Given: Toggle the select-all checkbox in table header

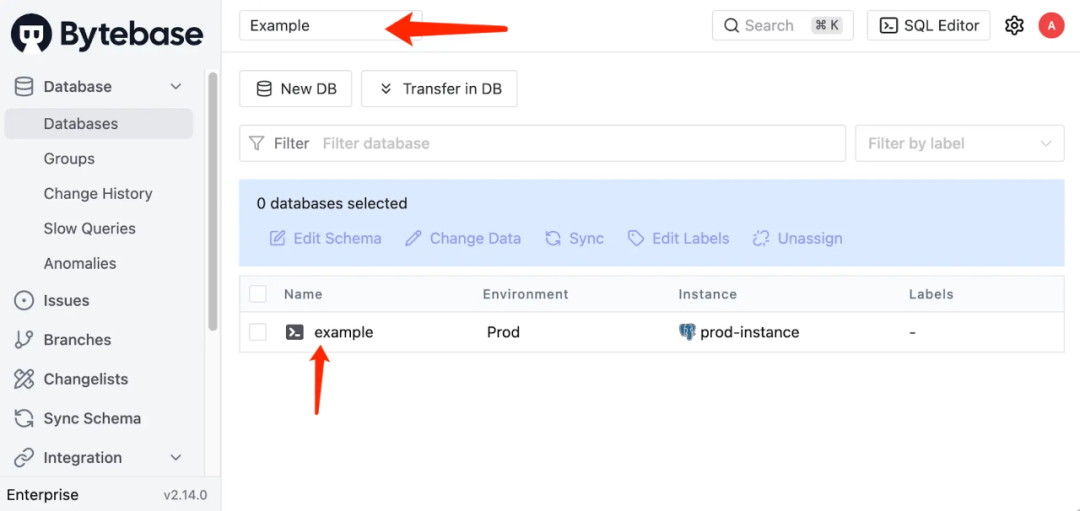Looking at the screenshot, I should (258, 294).
